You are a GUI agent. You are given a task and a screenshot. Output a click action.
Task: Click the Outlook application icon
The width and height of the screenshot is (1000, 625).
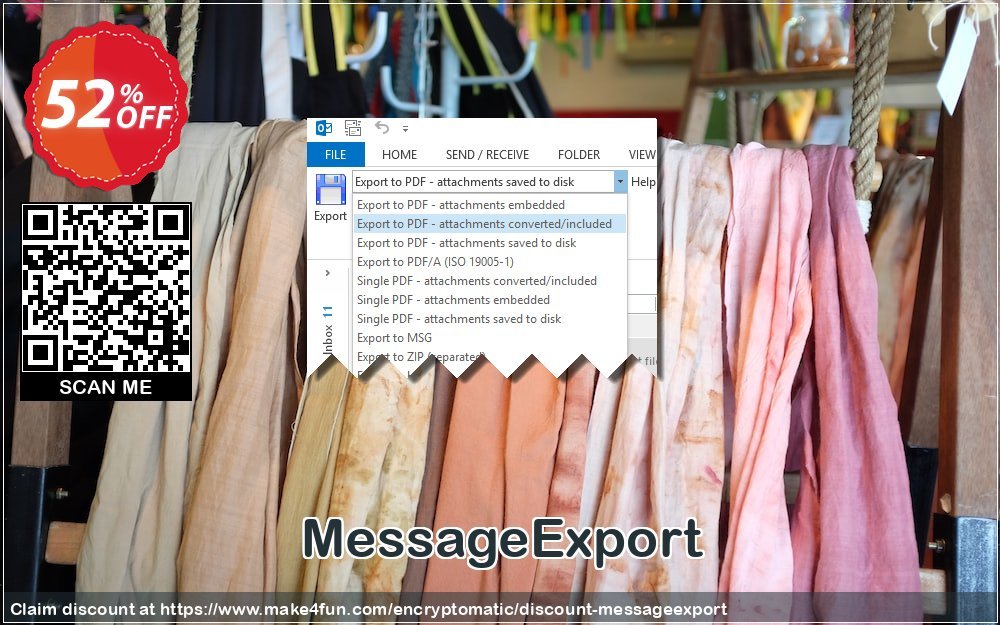pyautogui.click(x=324, y=128)
